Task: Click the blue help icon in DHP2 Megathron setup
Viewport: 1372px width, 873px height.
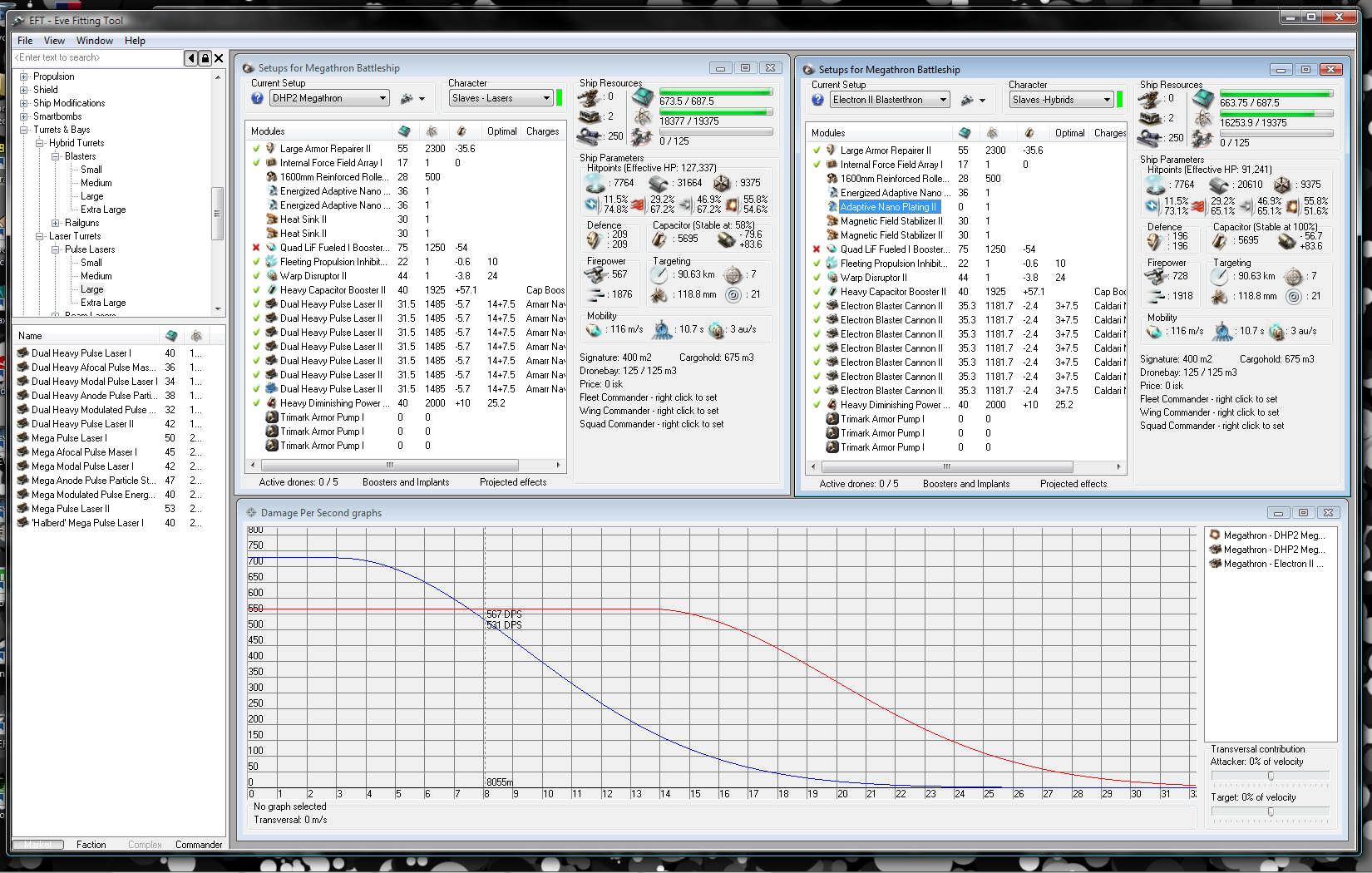Action: (258, 98)
